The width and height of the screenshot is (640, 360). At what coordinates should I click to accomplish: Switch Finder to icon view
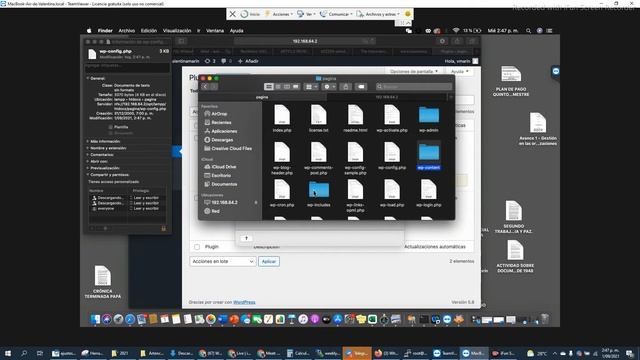pyautogui.click(x=269, y=87)
